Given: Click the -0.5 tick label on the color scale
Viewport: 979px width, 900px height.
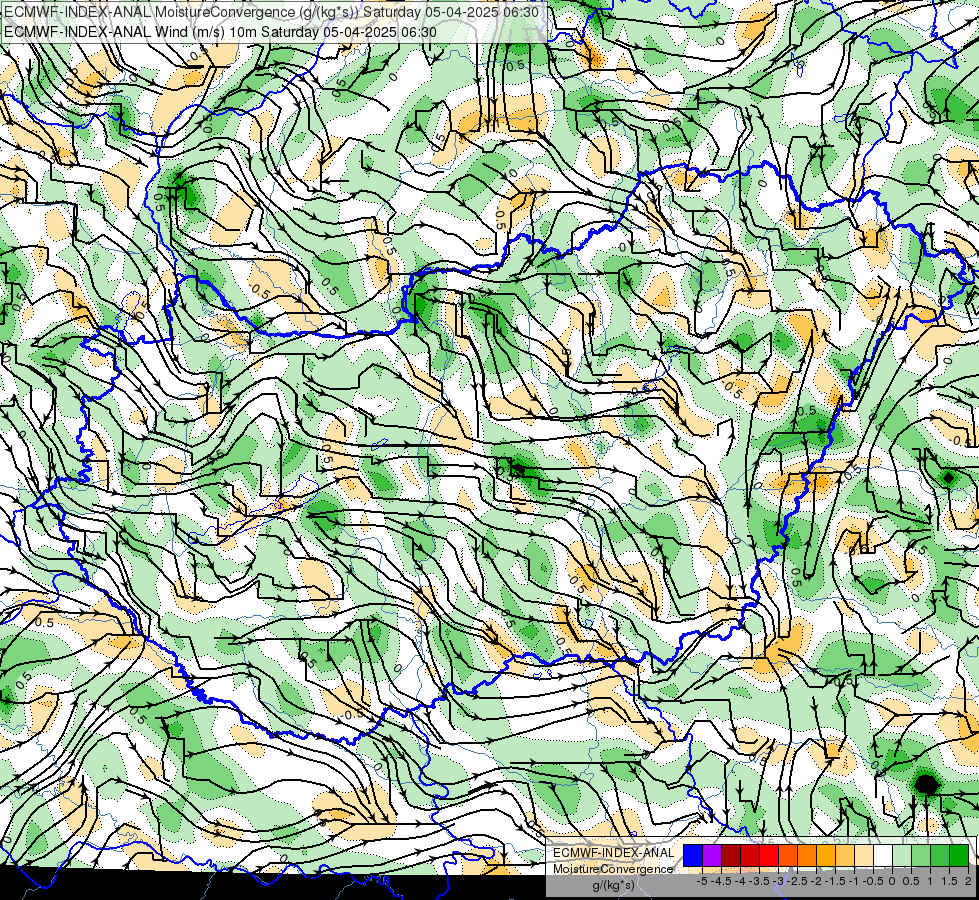Looking at the screenshot, I should click(873, 881).
